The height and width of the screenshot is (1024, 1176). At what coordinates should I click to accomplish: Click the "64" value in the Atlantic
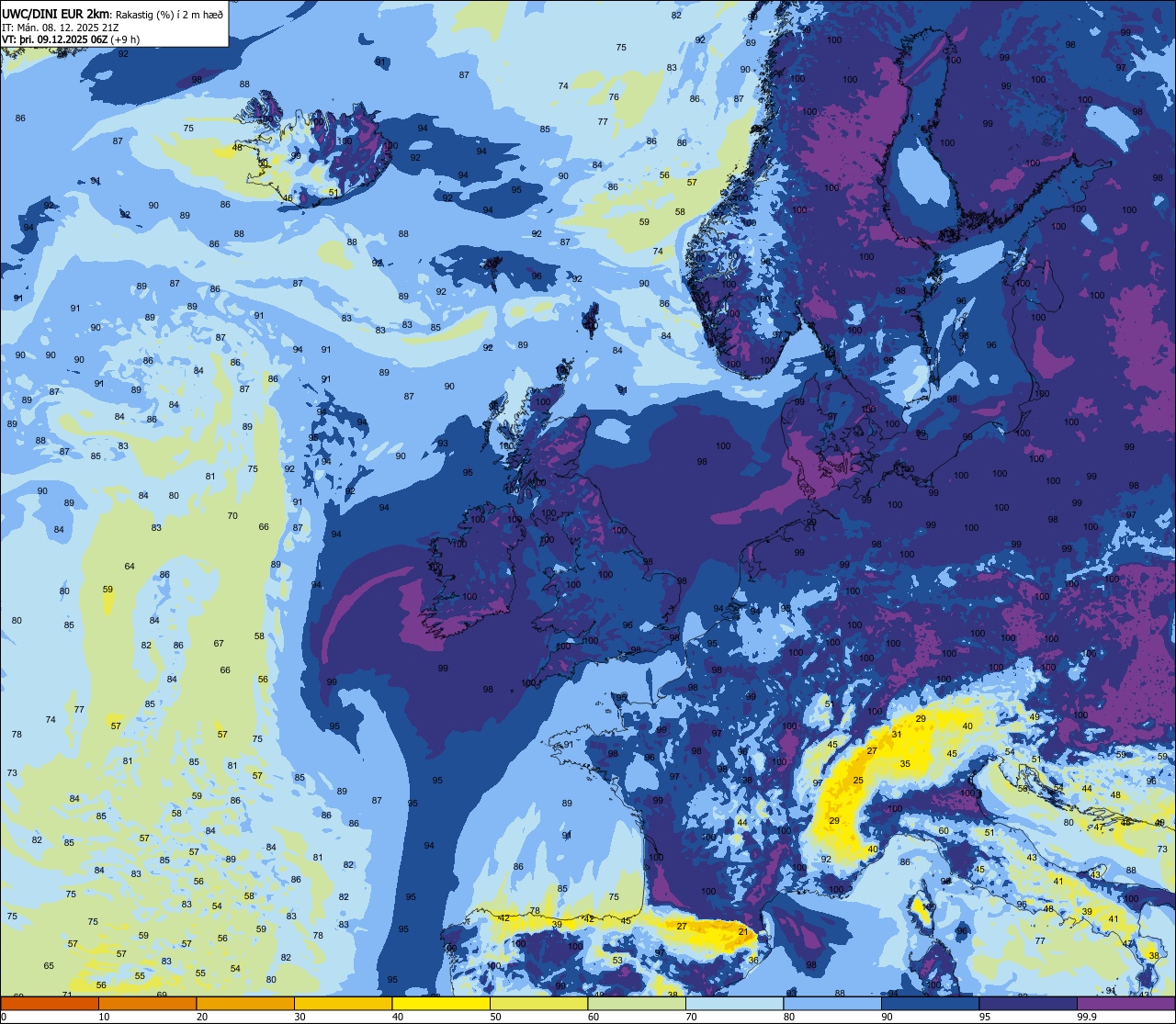click(130, 566)
